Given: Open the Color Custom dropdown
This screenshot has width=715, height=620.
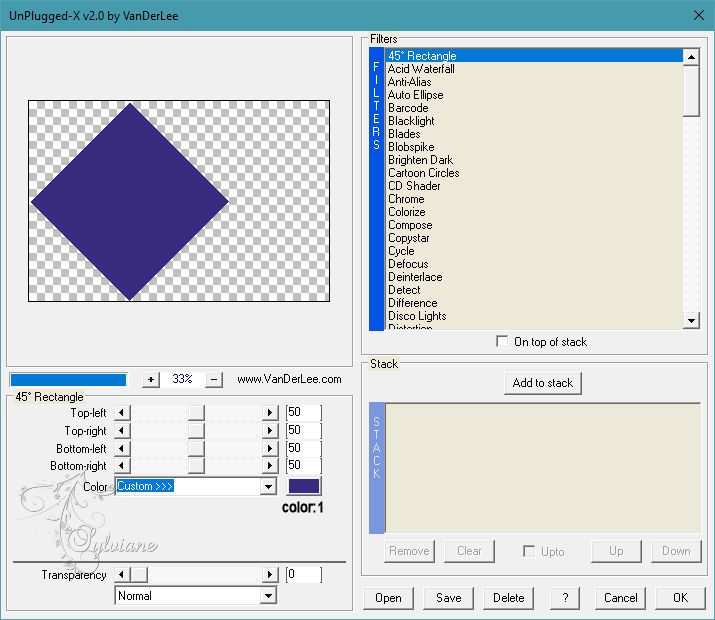Looking at the screenshot, I should pos(269,486).
